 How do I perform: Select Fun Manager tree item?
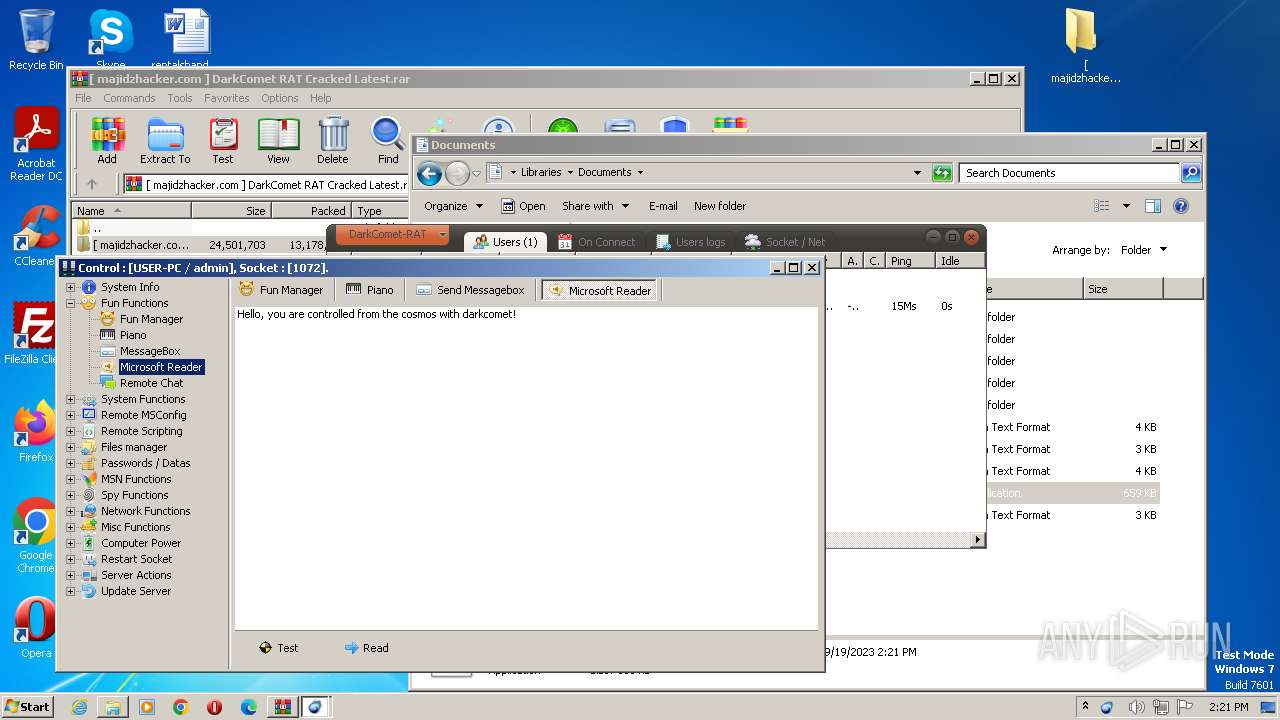151,319
